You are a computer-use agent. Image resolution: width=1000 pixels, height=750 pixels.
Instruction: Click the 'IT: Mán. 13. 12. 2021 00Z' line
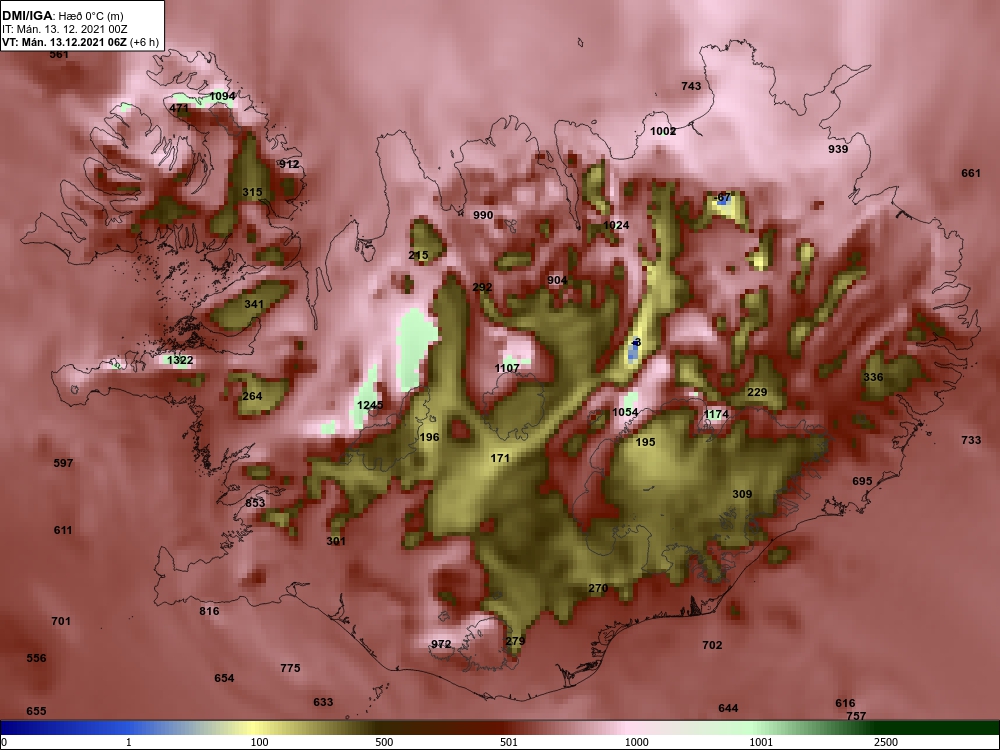[65, 29]
